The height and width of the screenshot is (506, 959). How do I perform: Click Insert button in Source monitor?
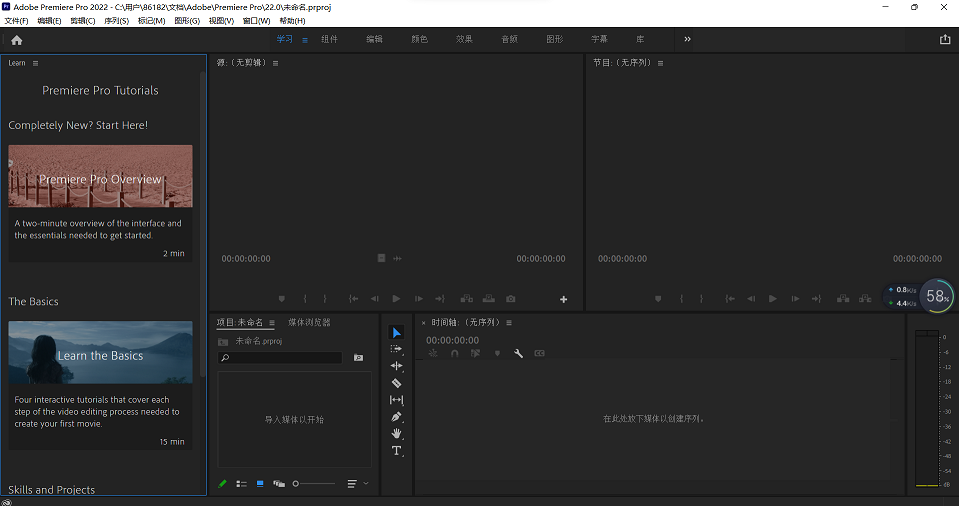pyautogui.click(x=467, y=299)
